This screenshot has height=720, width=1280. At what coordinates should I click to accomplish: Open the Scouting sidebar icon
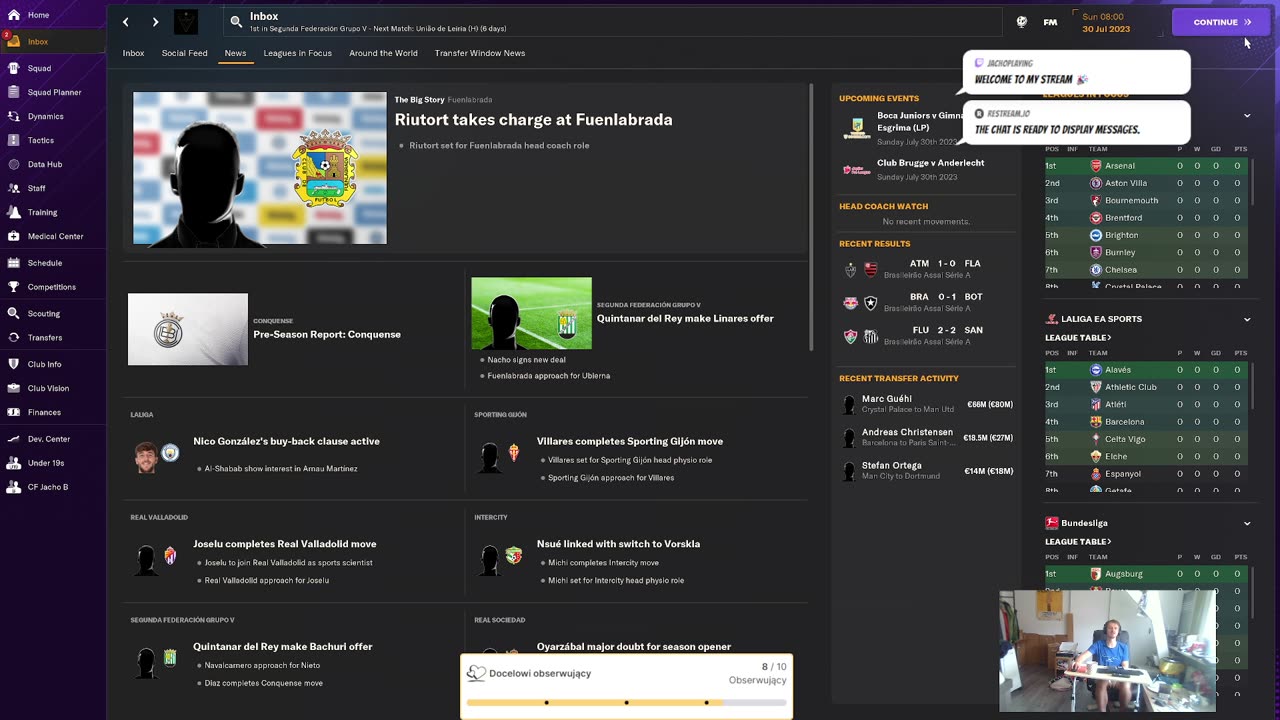14,313
